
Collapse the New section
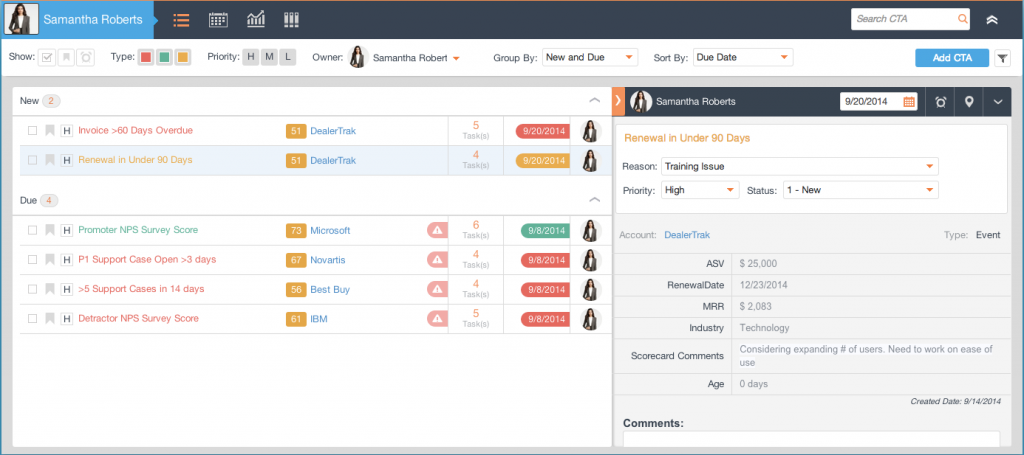(595, 101)
